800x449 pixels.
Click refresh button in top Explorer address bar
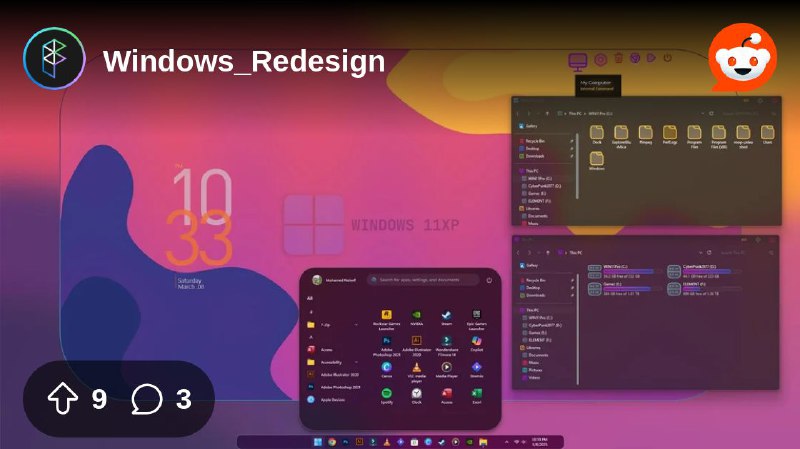tap(711, 113)
